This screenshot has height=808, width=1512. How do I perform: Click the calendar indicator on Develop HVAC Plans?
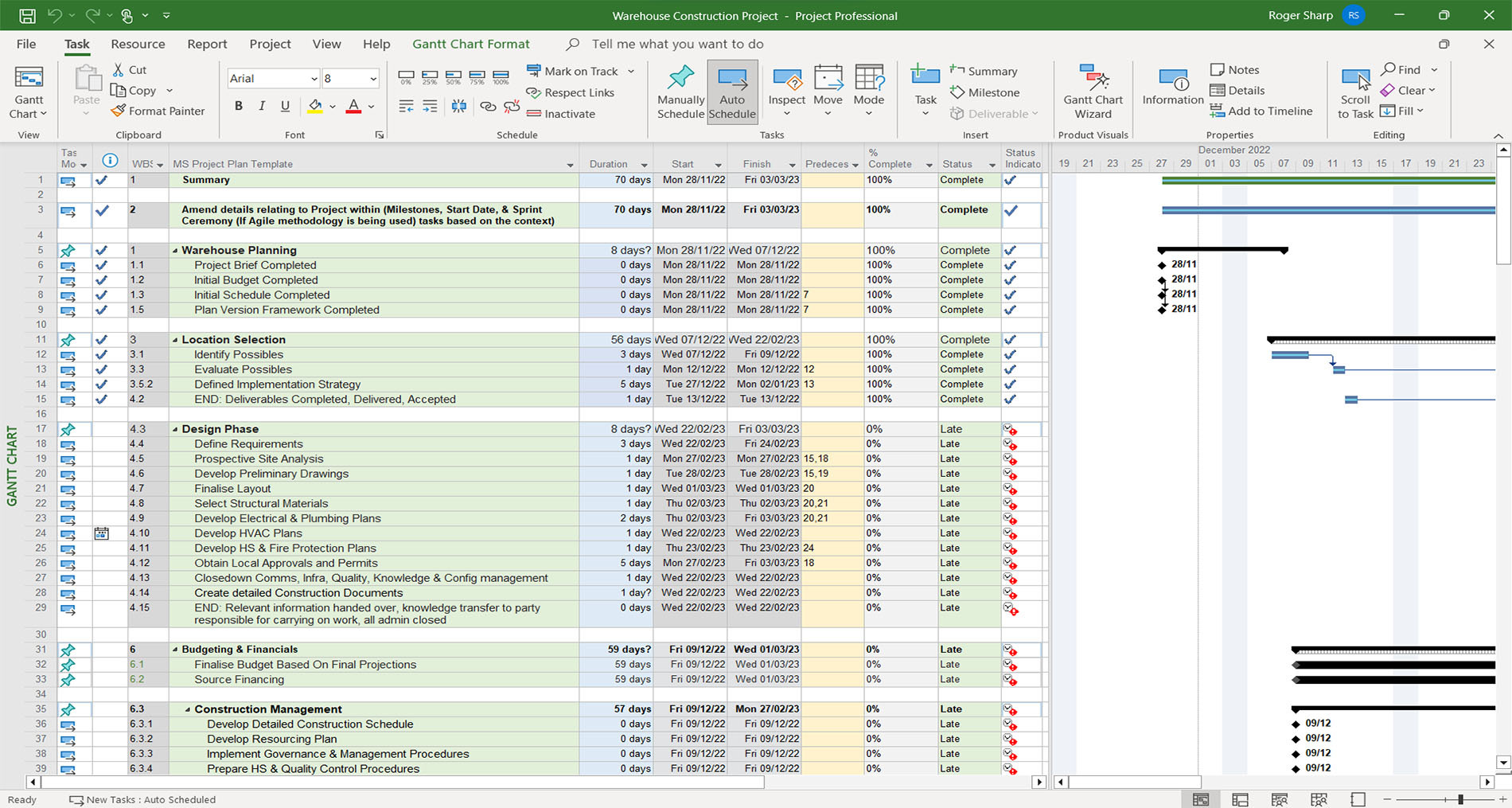(x=101, y=533)
